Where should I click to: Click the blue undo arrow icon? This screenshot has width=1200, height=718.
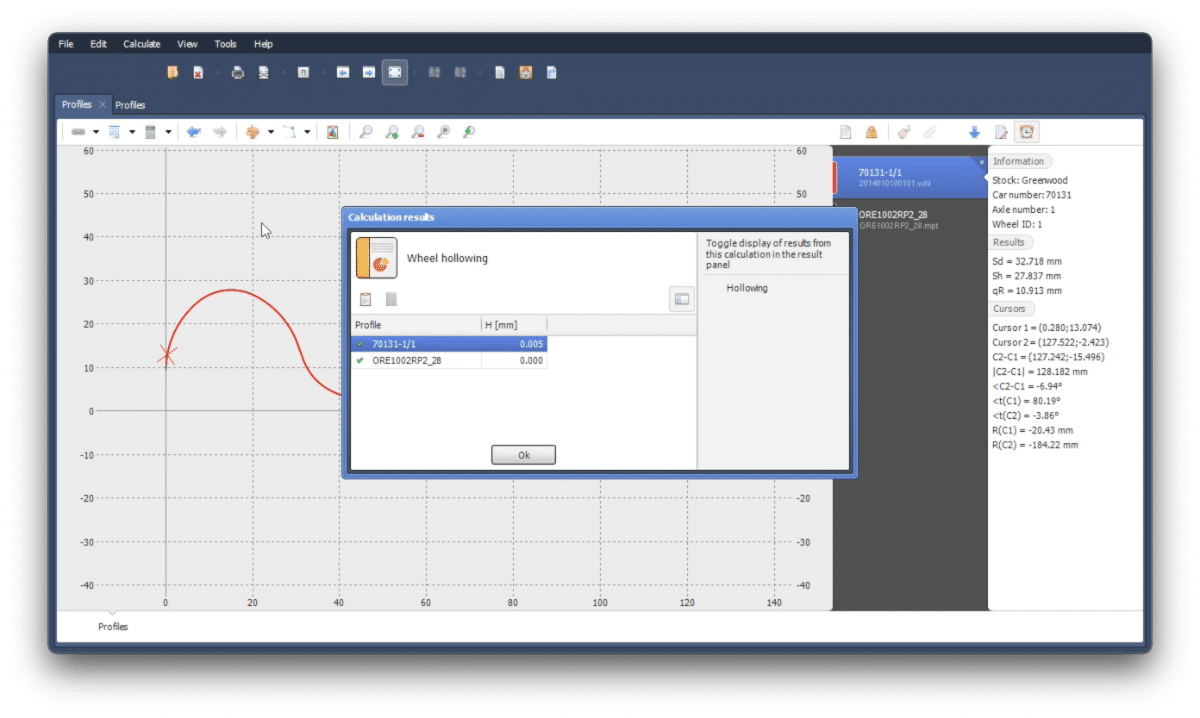(194, 132)
